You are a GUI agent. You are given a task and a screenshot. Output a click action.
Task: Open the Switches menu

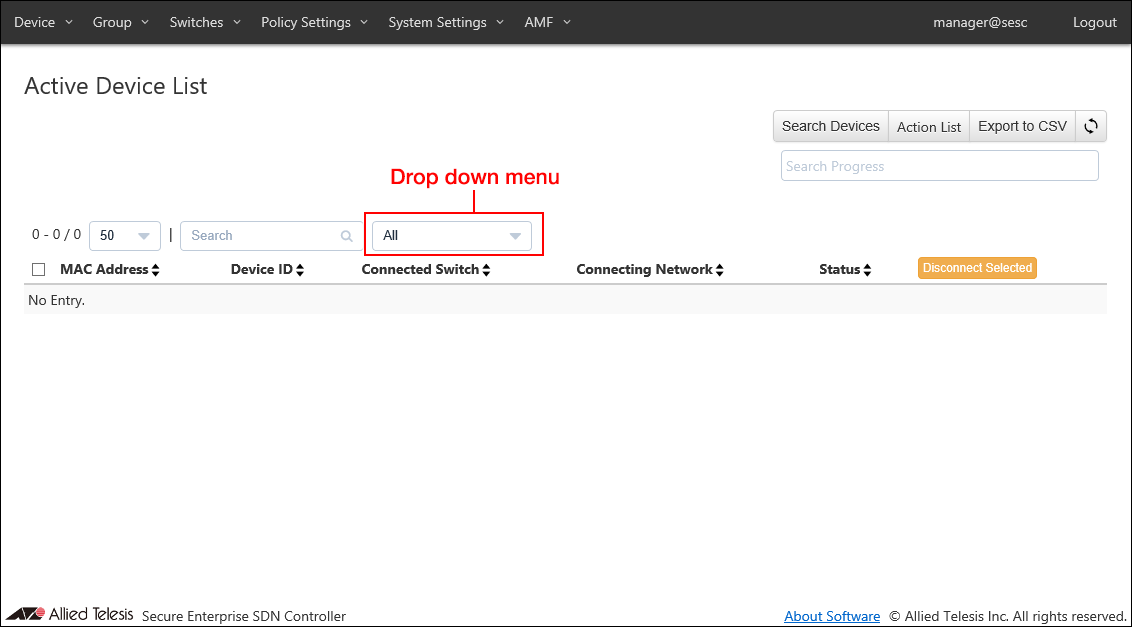tap(204, 22)
